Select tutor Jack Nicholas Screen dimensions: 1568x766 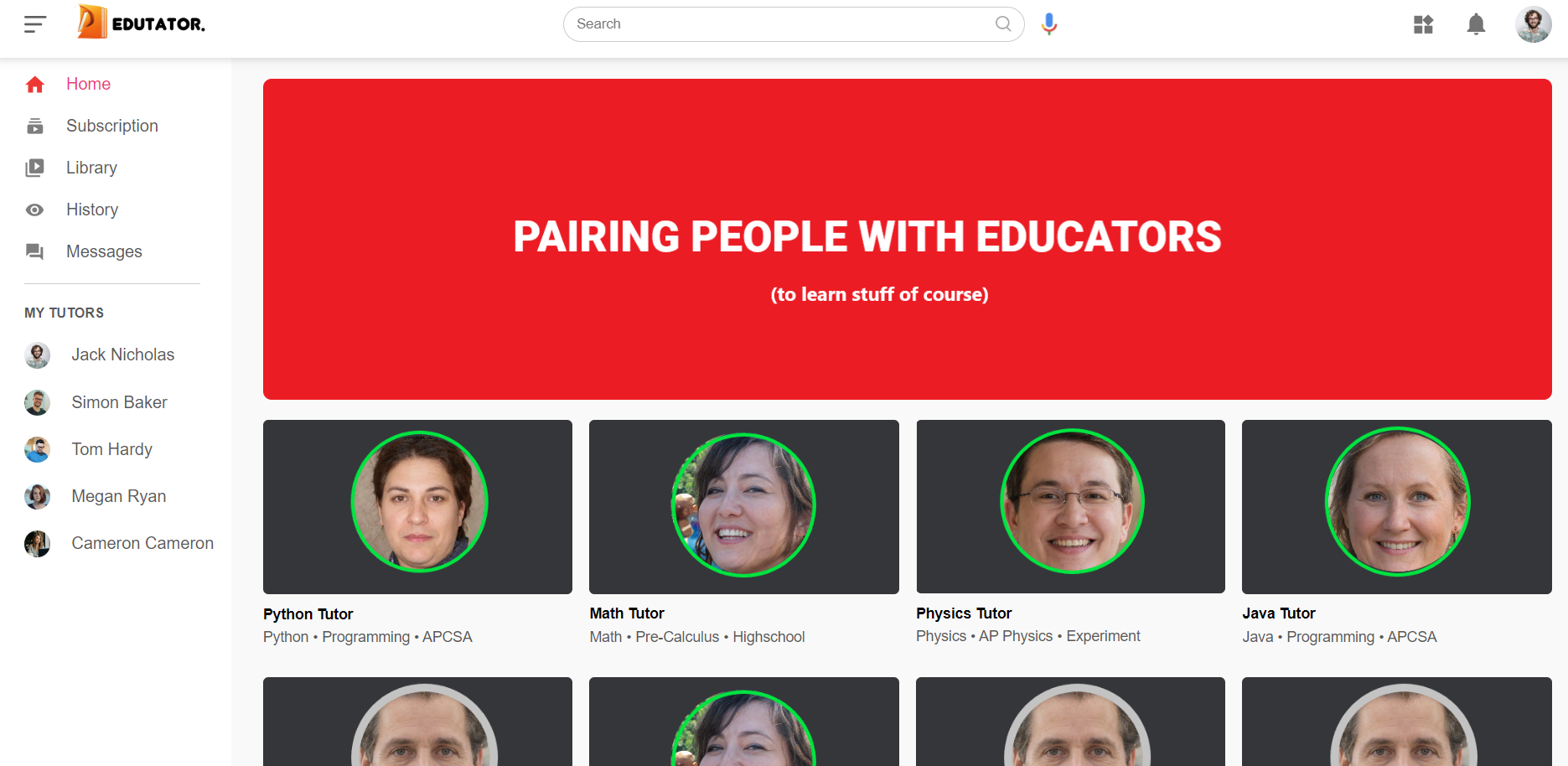point(122,355)
